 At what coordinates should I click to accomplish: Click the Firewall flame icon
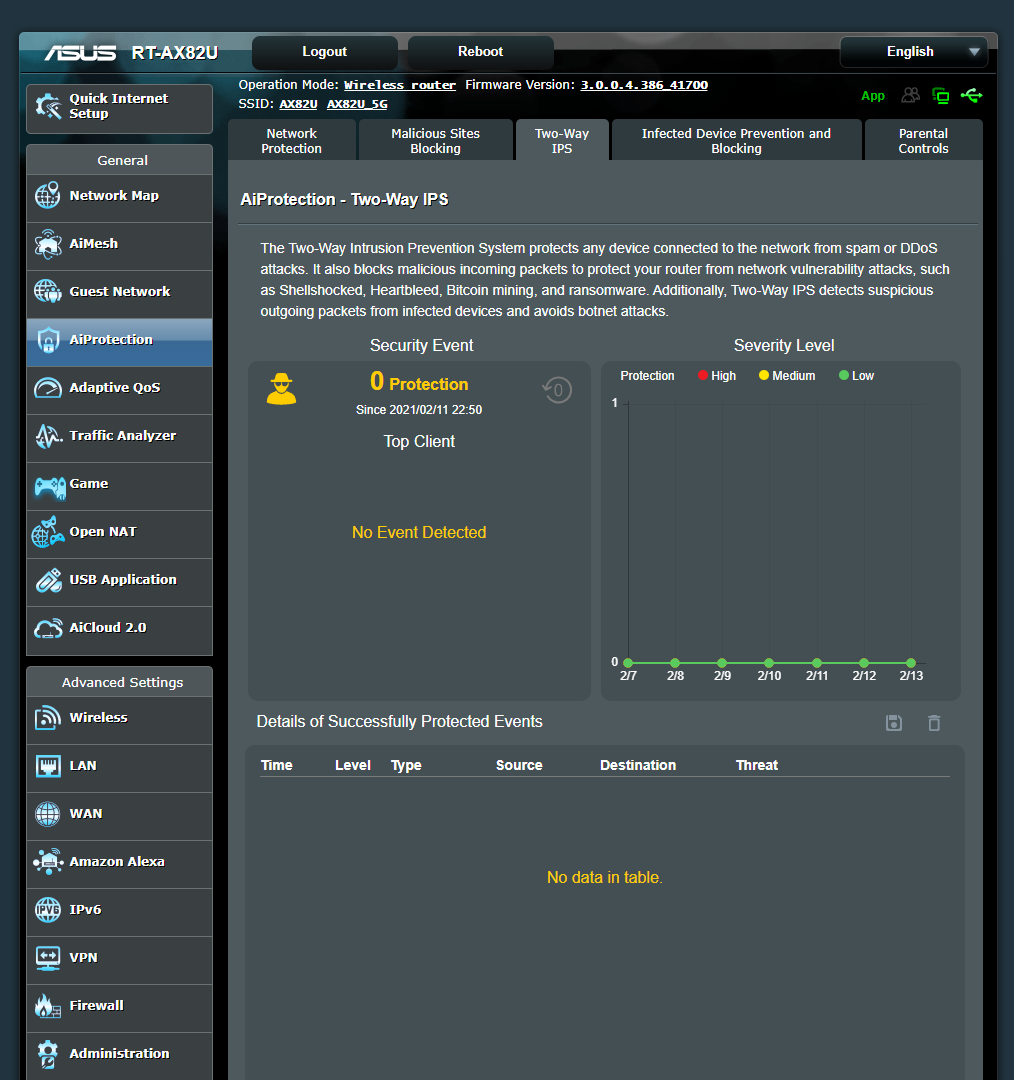click(48, 1006)
